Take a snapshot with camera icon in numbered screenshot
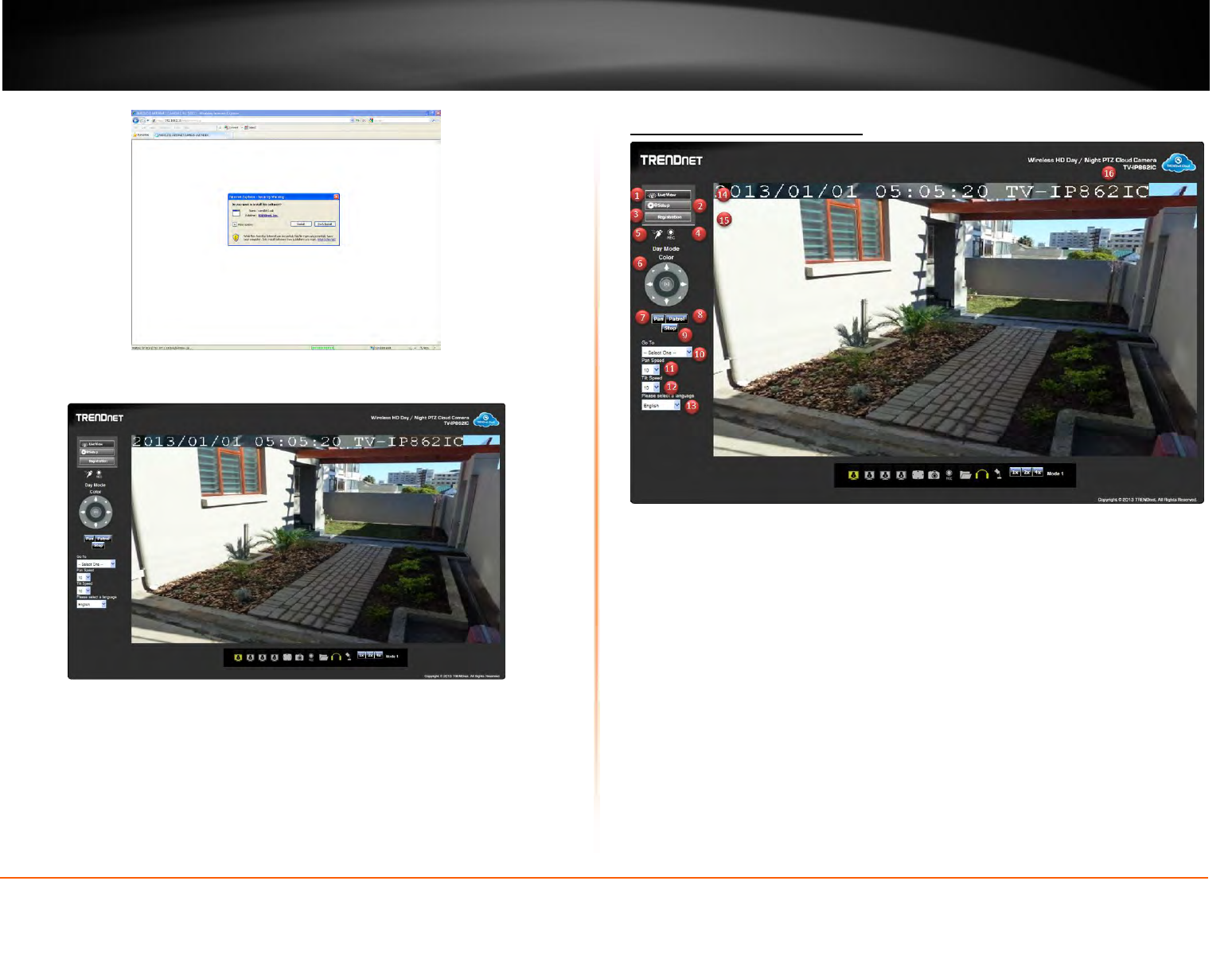 (934, 475)
